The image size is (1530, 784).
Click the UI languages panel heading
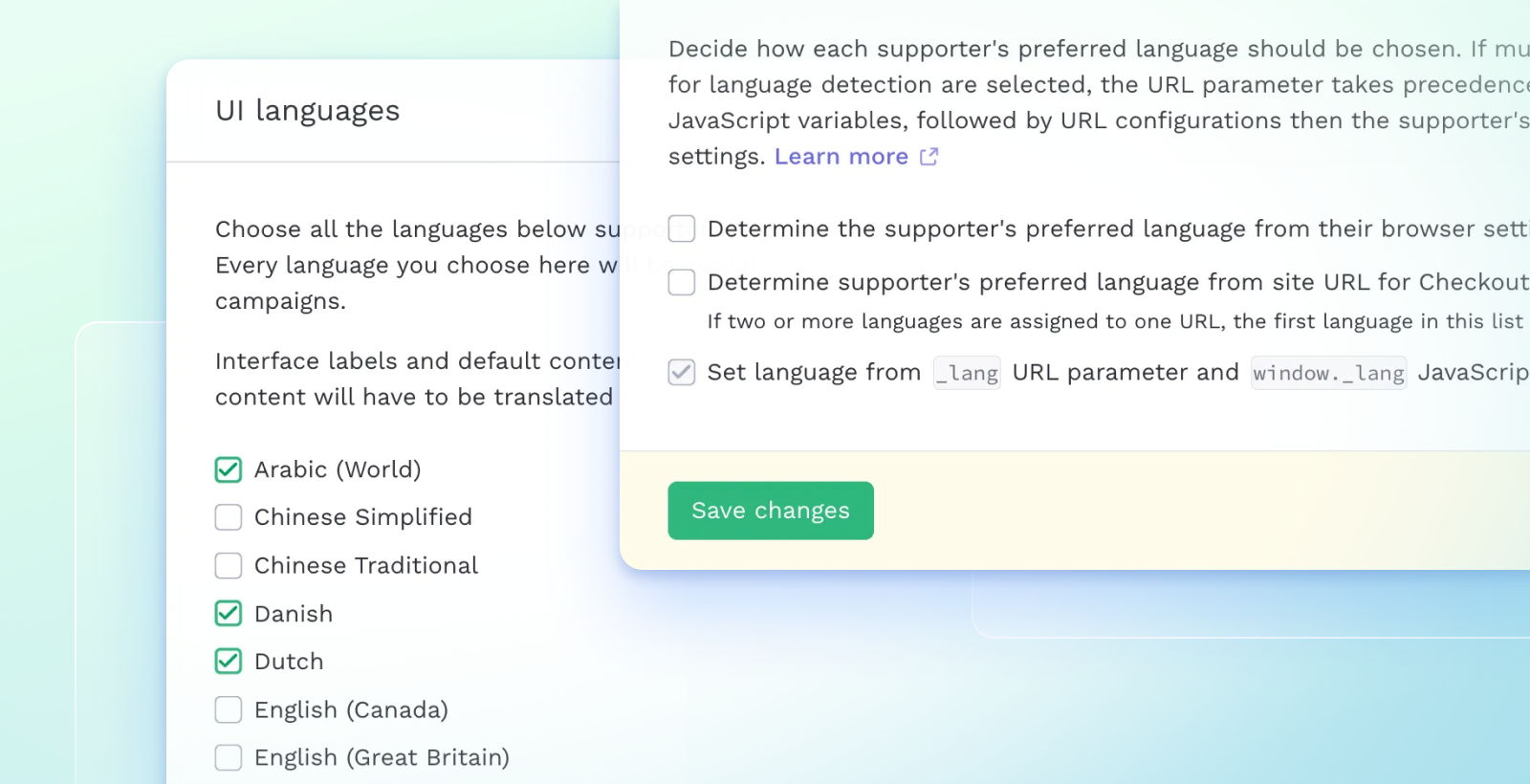point(308,111)
